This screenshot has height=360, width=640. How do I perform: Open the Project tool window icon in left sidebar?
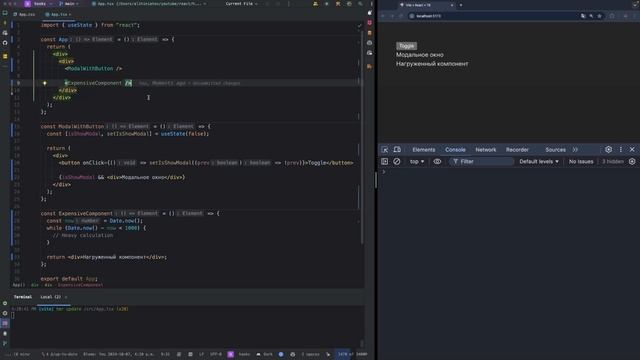click(x=5, y=13)
